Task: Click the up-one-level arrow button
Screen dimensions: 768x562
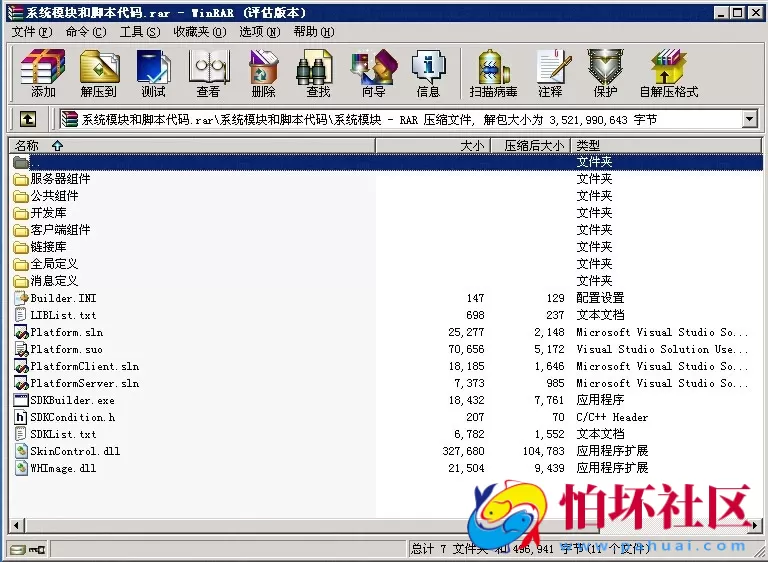Action: coord(27,119)
